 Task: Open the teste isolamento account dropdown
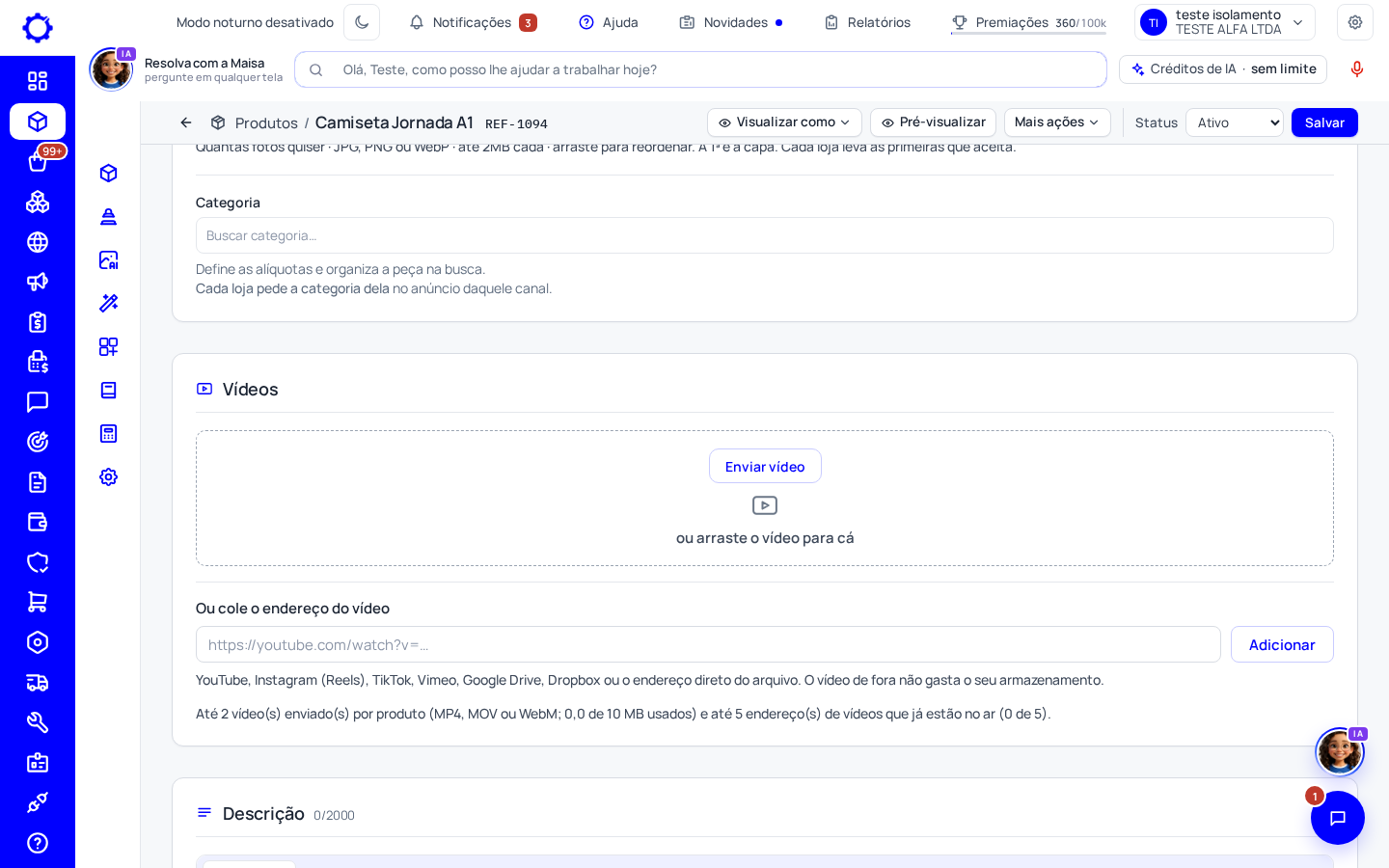[x=1224, y=22]
